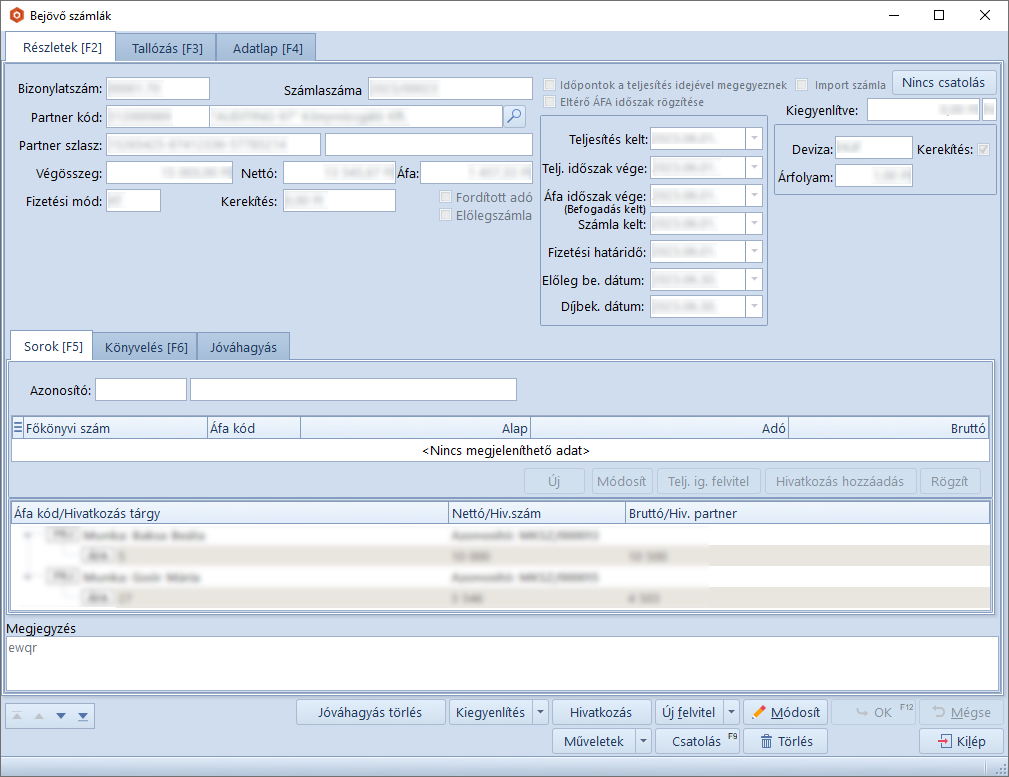Expand the Kiegyenlítés button dropdown arrow
The height and width of the screenshot is (777, 1009).
point(540,713)
